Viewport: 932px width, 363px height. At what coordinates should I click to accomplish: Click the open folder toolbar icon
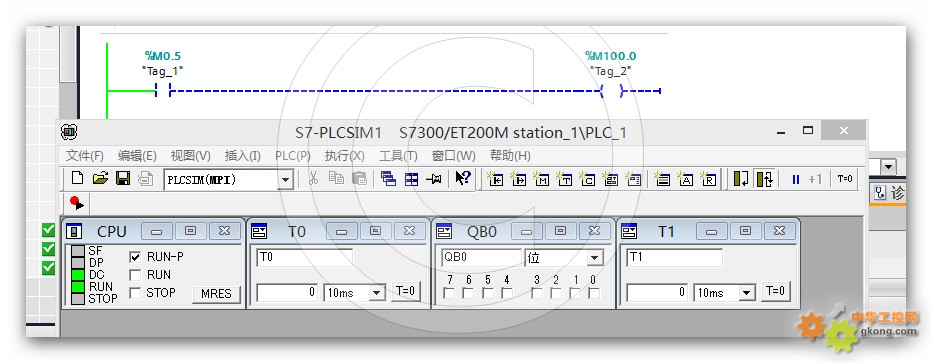(x=100, y=178)
